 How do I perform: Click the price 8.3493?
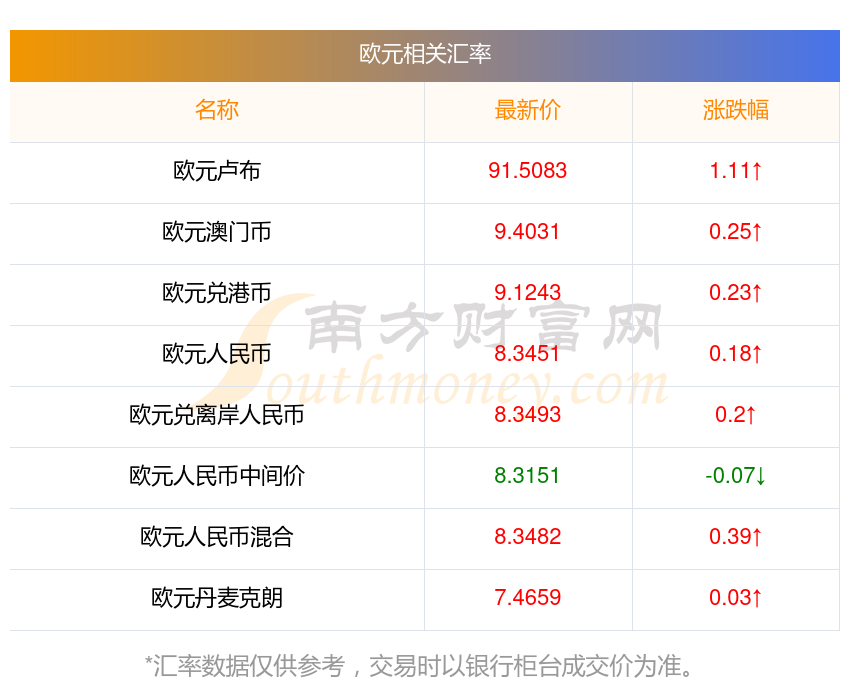pyautogui.click(x=527, y=415)
